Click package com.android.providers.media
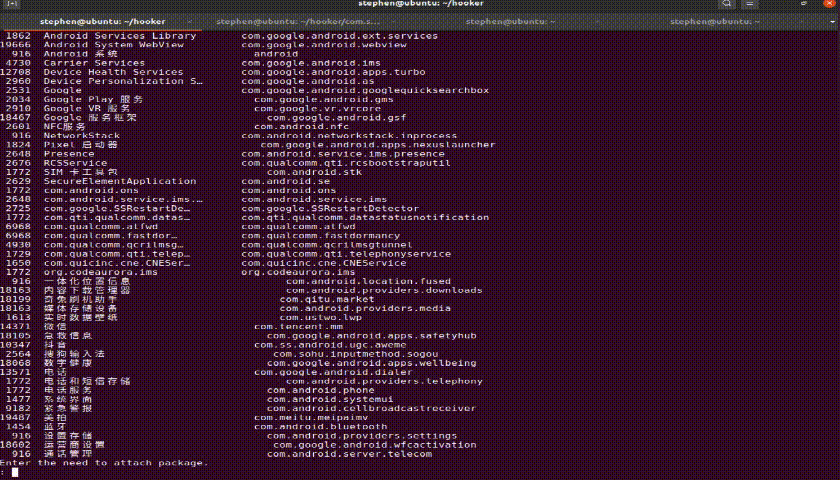This screenshot has width=840, height=480. click(365, 309)
